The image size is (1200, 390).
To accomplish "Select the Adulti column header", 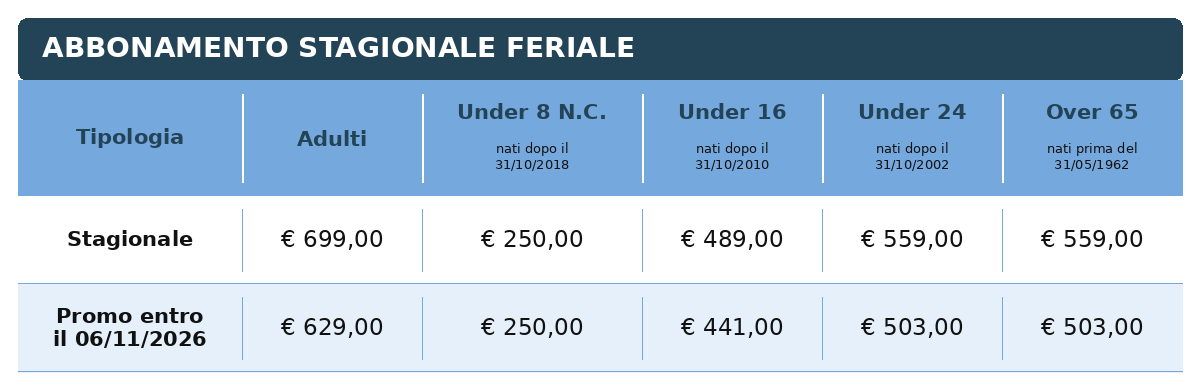I will point(332,139).
